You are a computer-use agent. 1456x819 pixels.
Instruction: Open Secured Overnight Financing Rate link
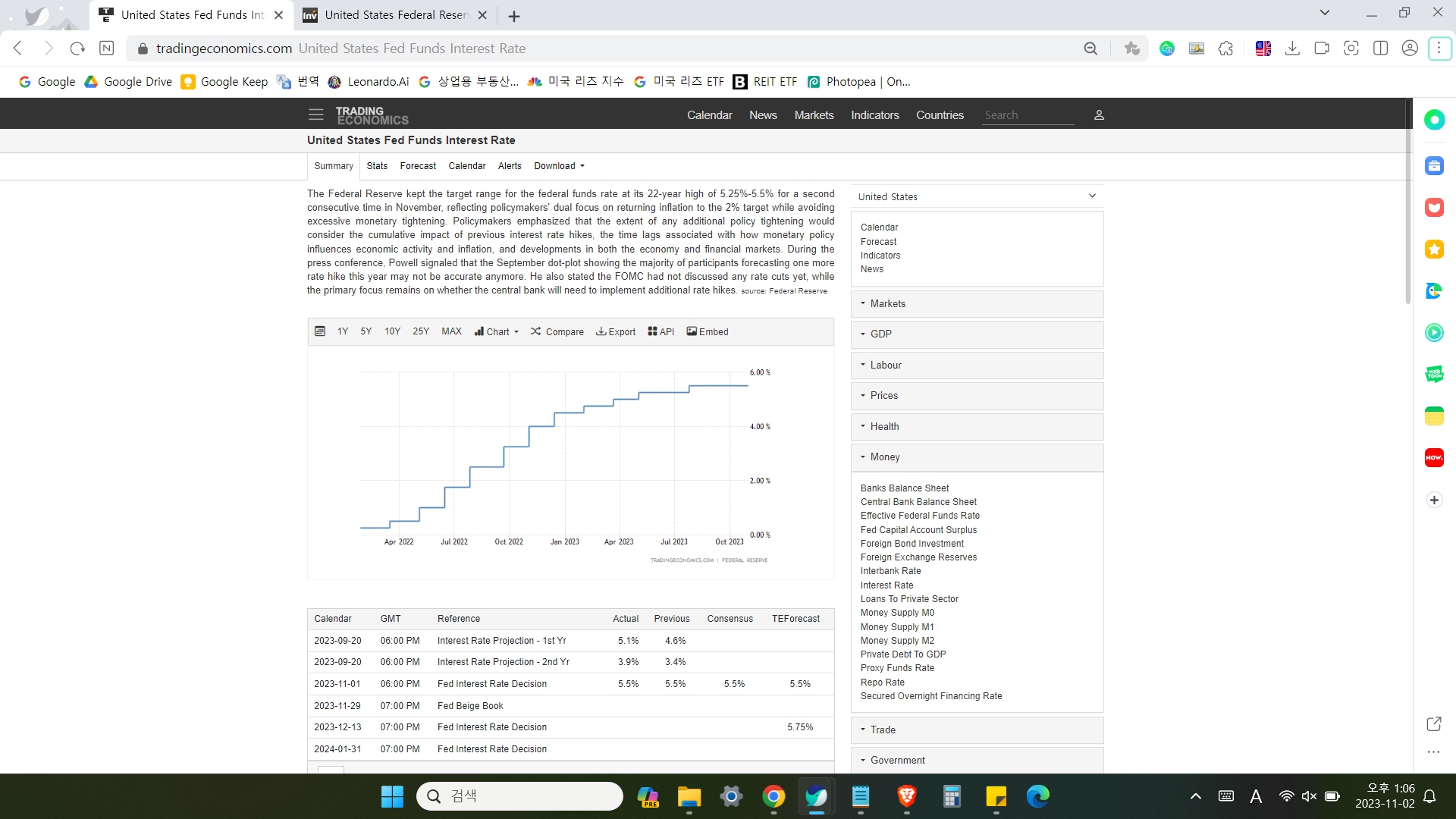point(931,696)
